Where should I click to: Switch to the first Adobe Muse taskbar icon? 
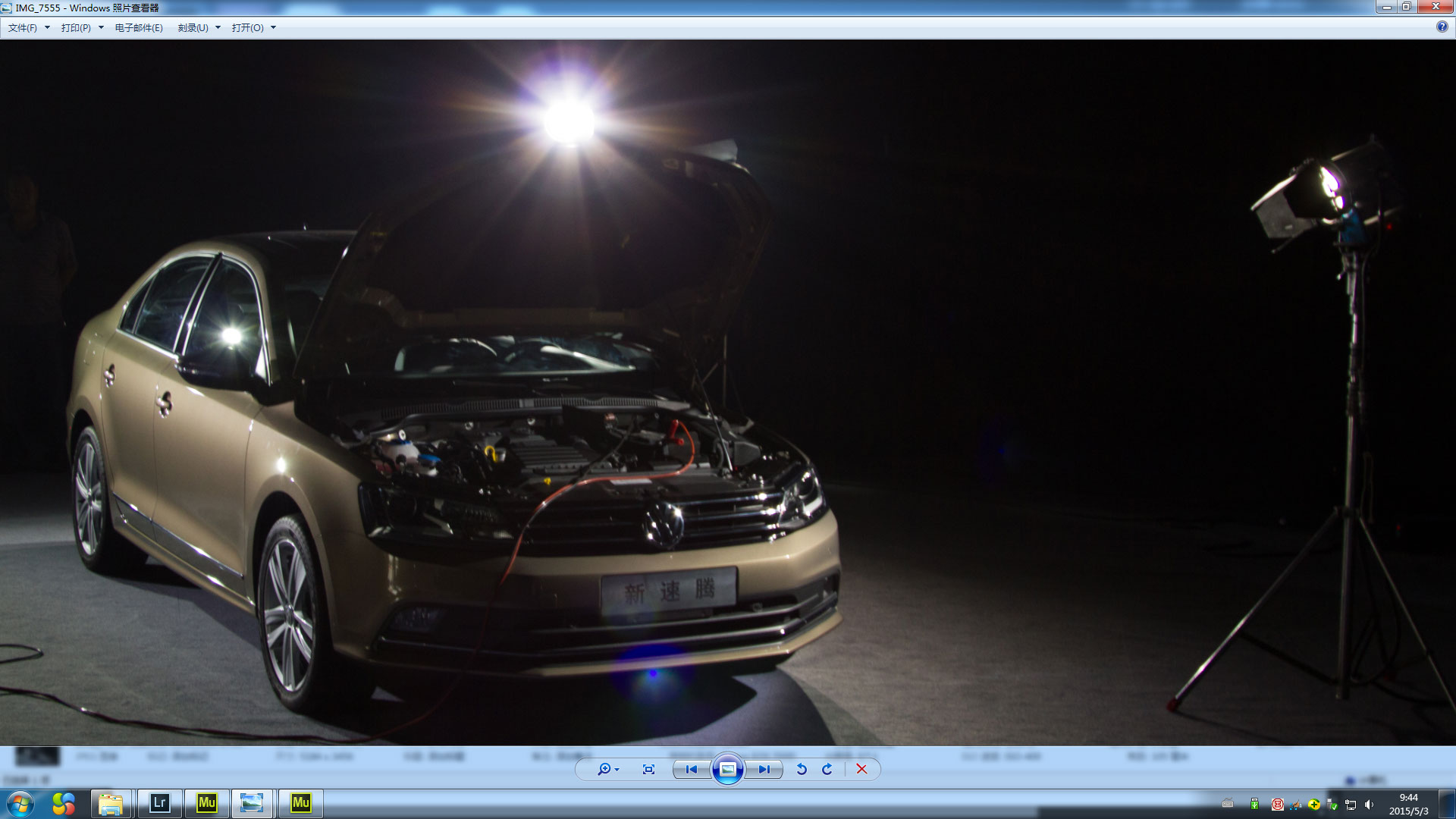tap(206, 803)
